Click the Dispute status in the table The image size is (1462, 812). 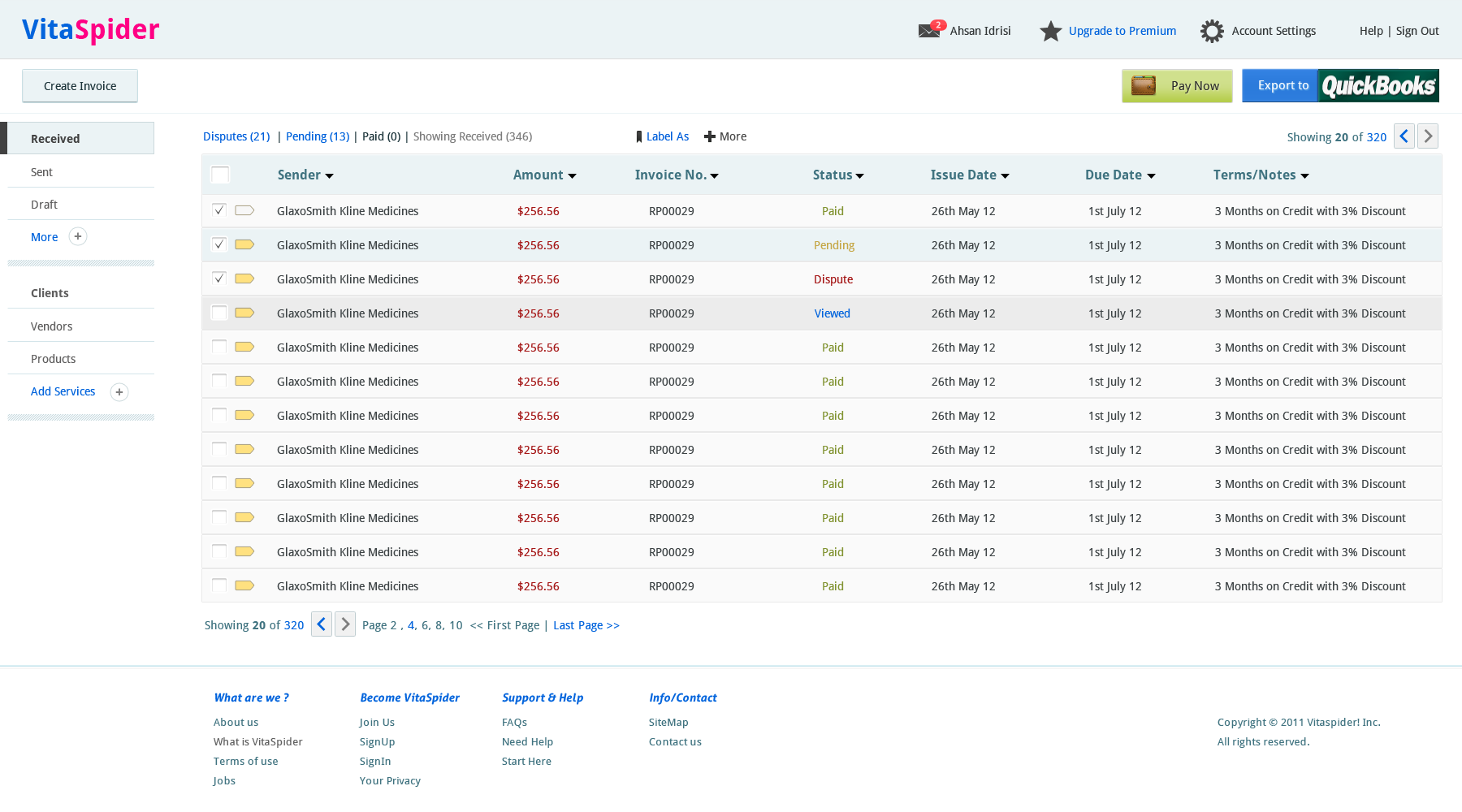tap(833, 279)
